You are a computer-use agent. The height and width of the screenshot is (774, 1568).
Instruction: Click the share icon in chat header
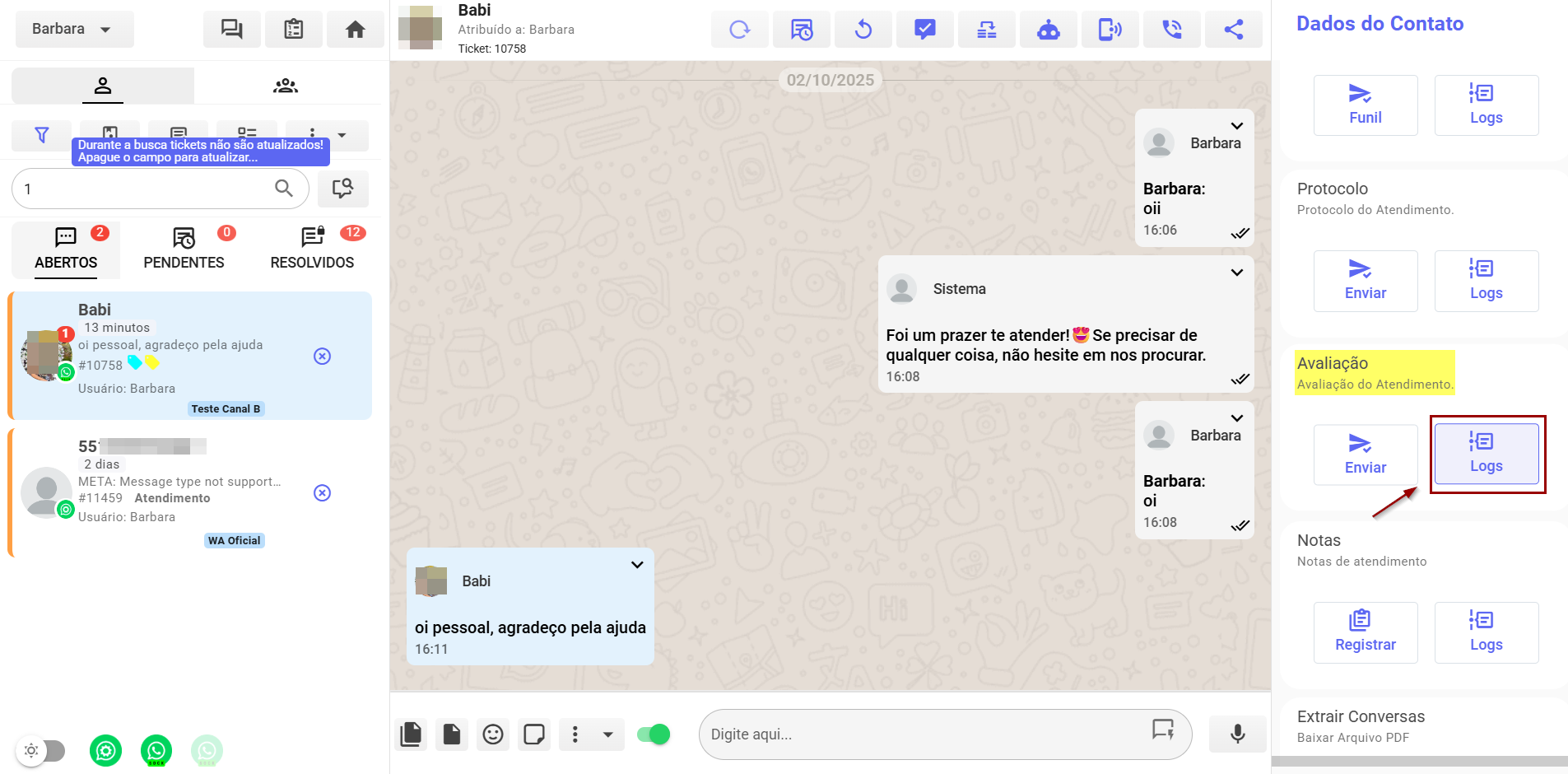point(1233,30)
